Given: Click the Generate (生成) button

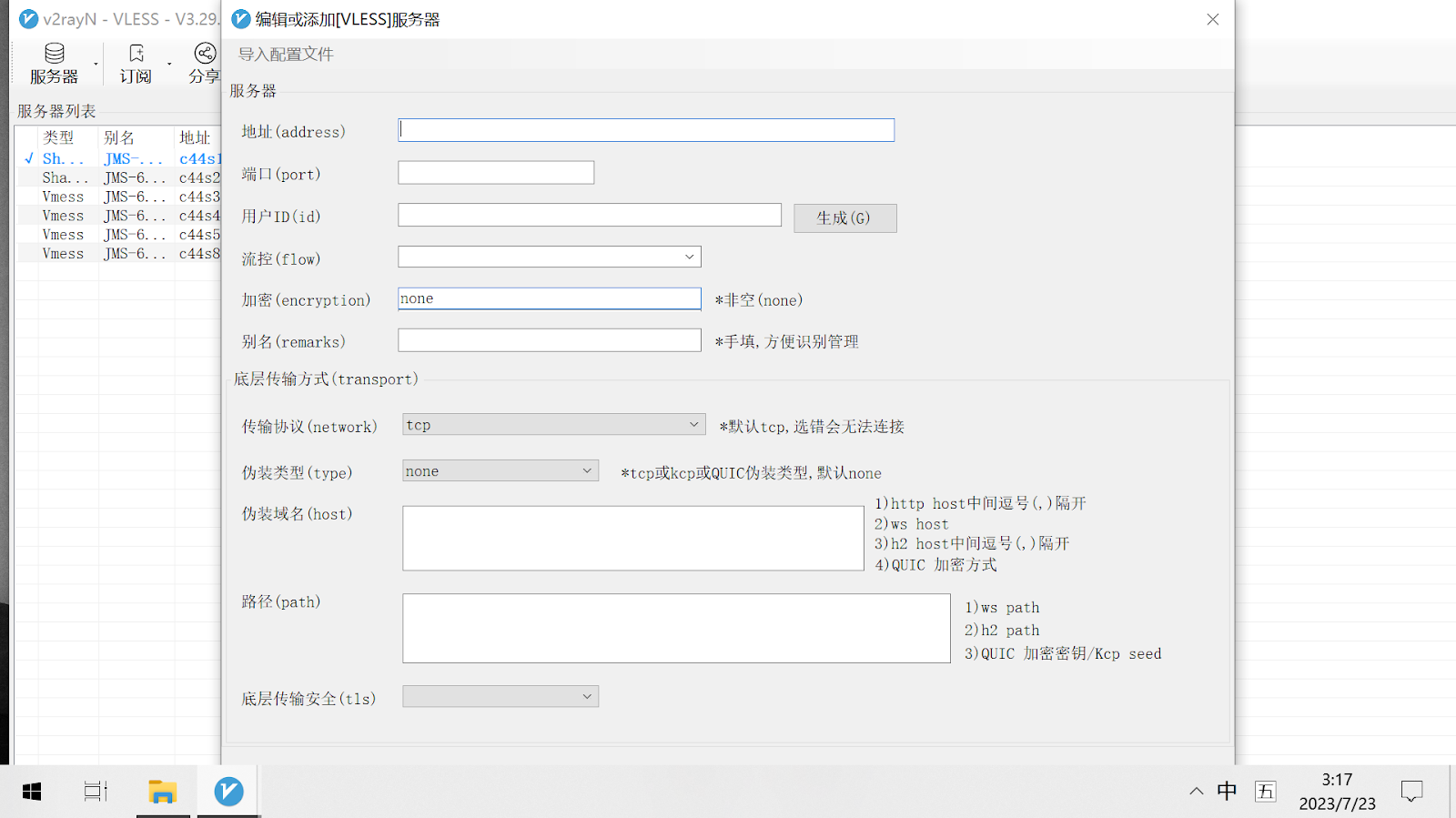Looking at the screenshot, I should [844, 218].
